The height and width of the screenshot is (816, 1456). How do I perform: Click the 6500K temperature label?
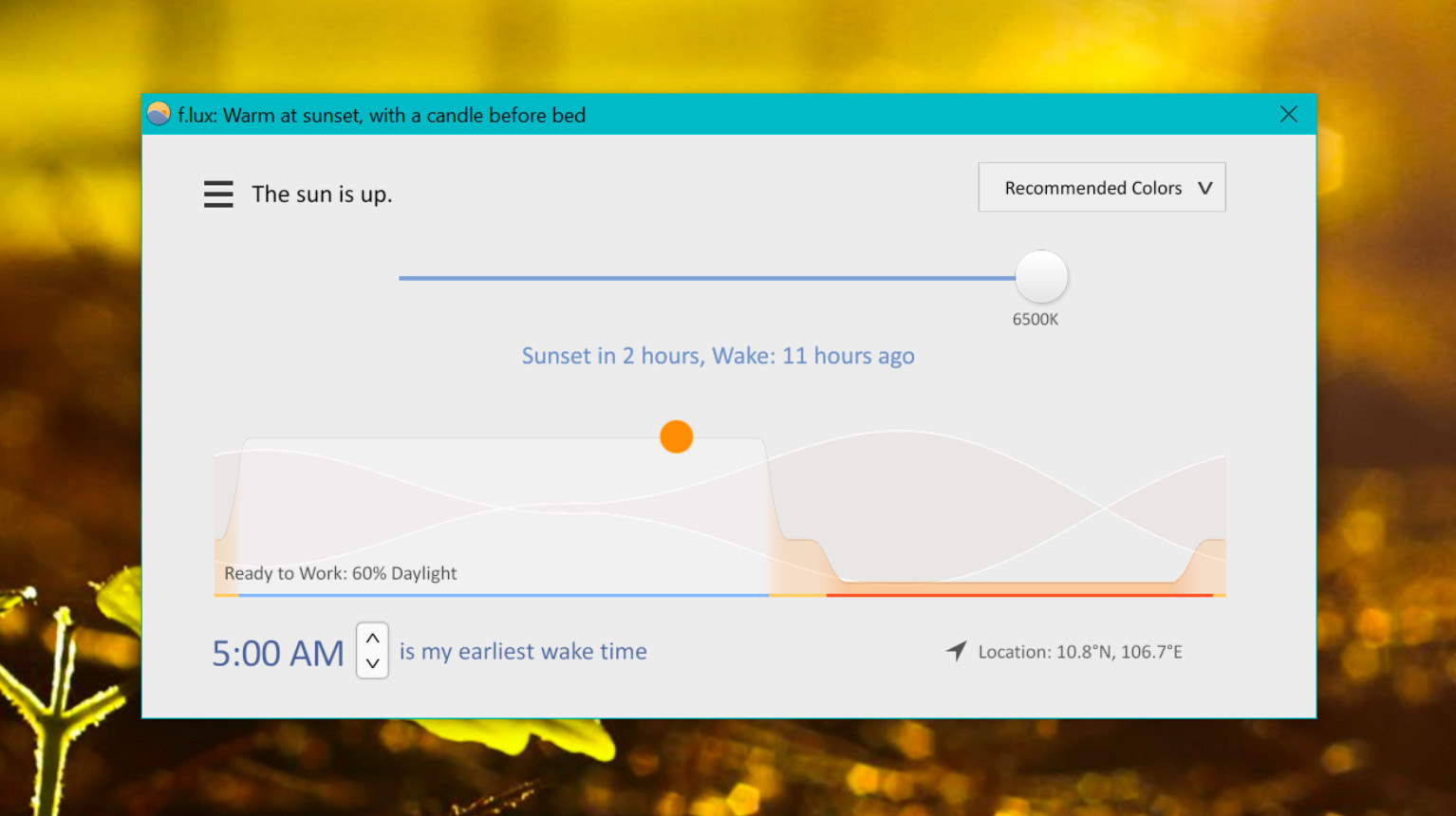pyautogui.click(x=1036, y=320)
